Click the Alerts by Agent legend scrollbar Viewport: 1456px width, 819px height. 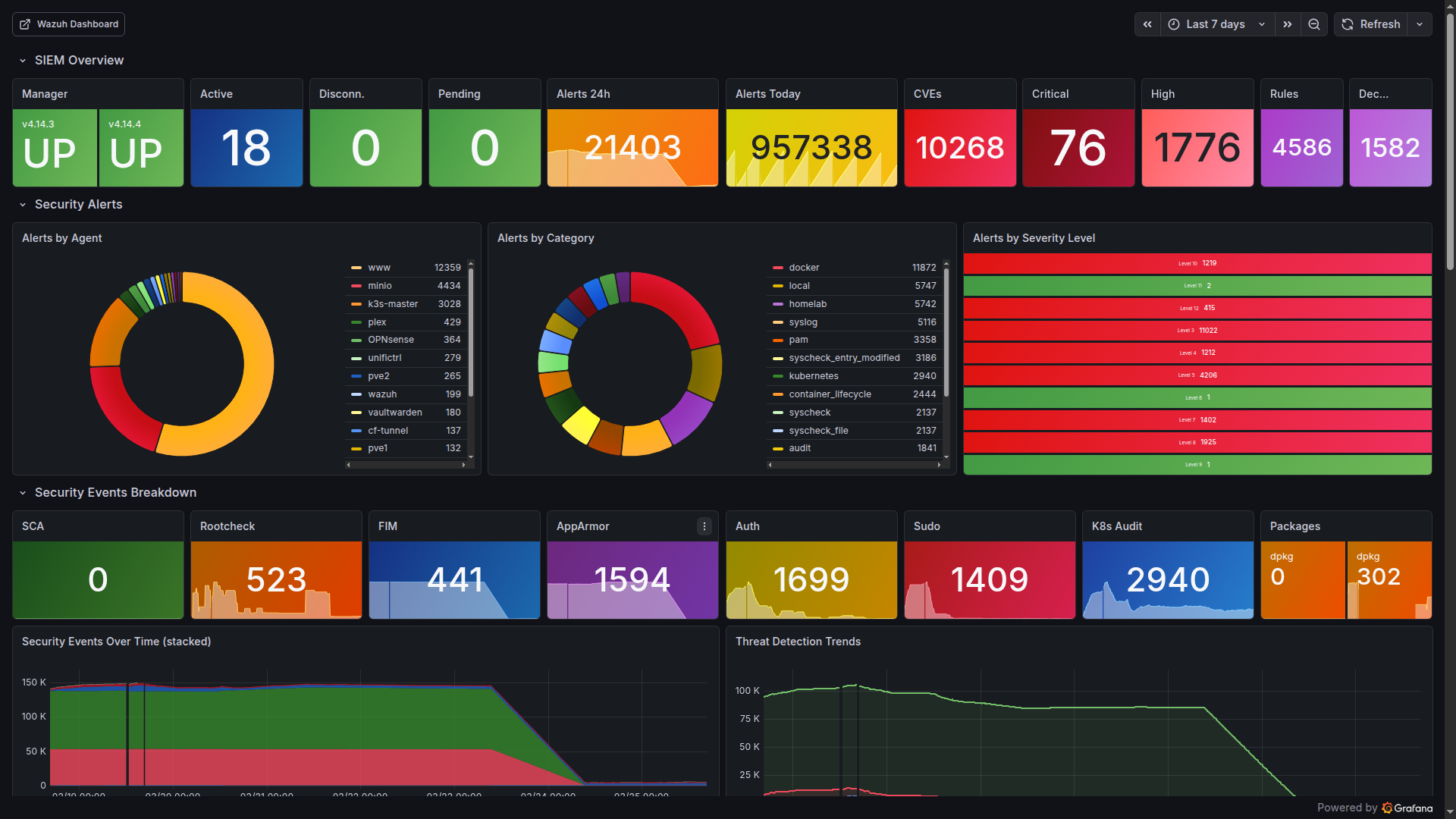click(471, 334)
